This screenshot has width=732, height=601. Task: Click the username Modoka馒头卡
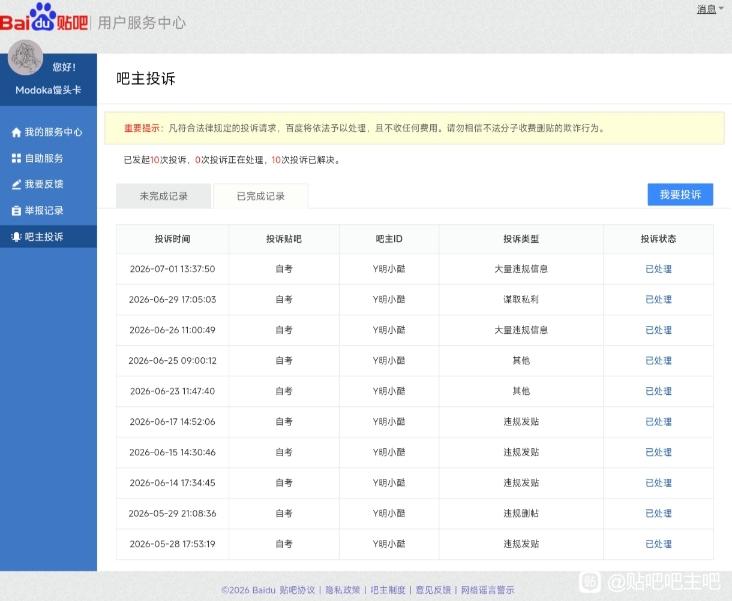pyautogui.click(x=48, y=90)
